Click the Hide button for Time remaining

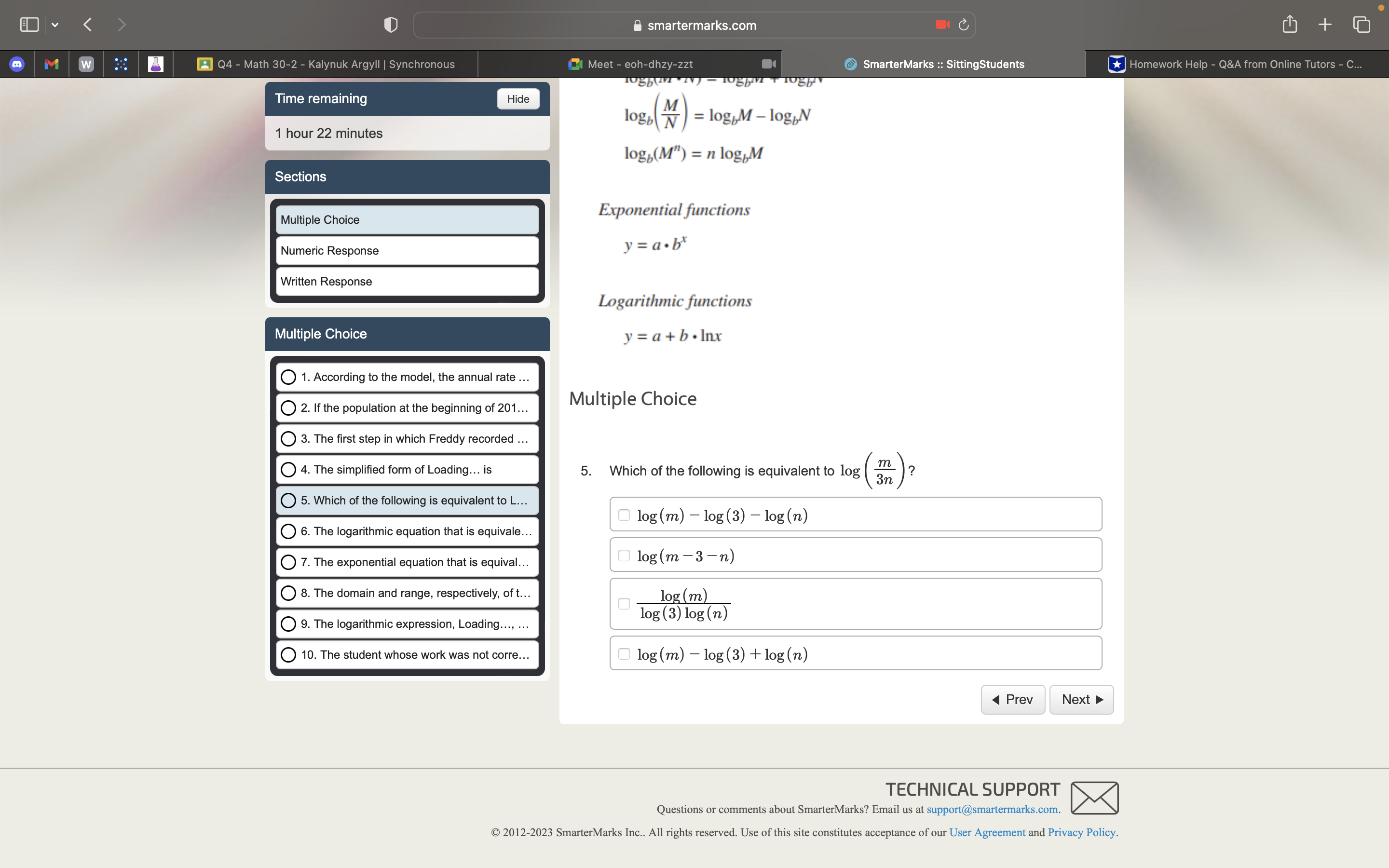click(517, 99)
